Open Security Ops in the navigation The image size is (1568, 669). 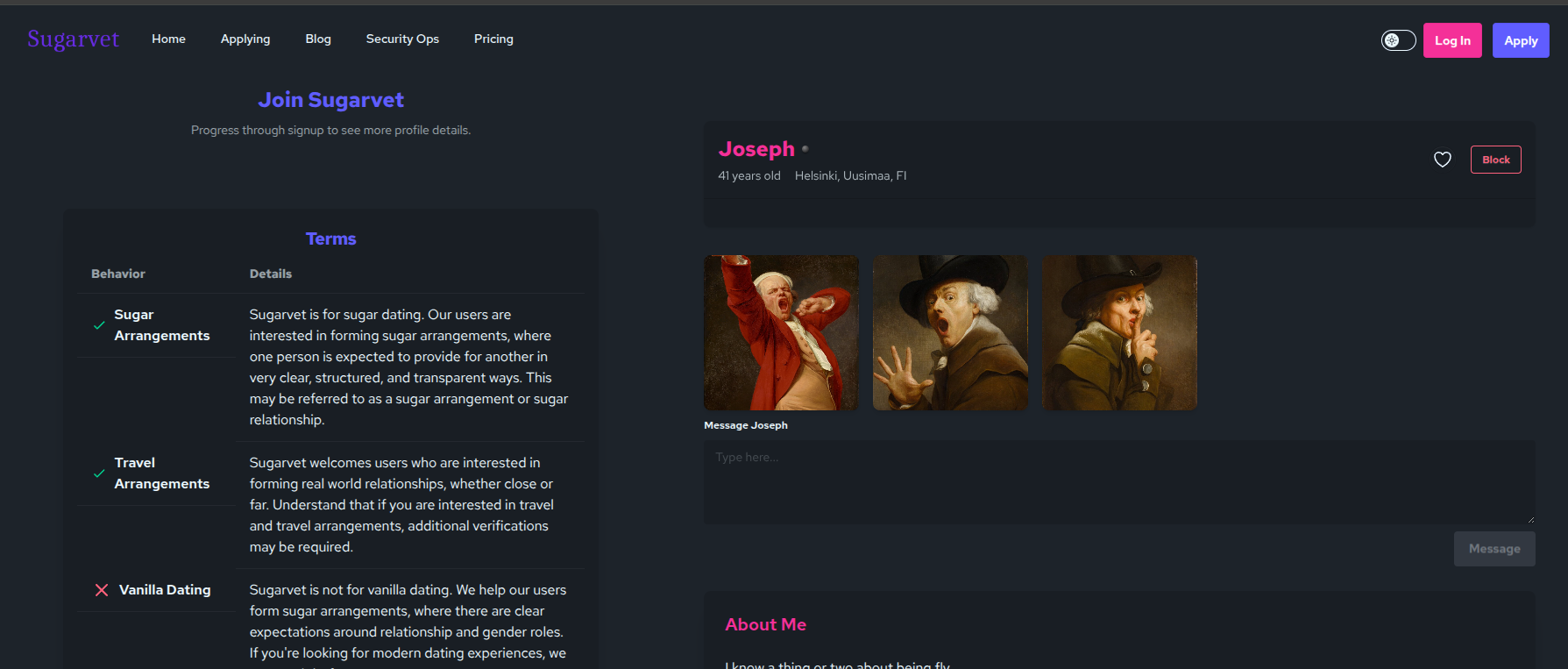402,39
